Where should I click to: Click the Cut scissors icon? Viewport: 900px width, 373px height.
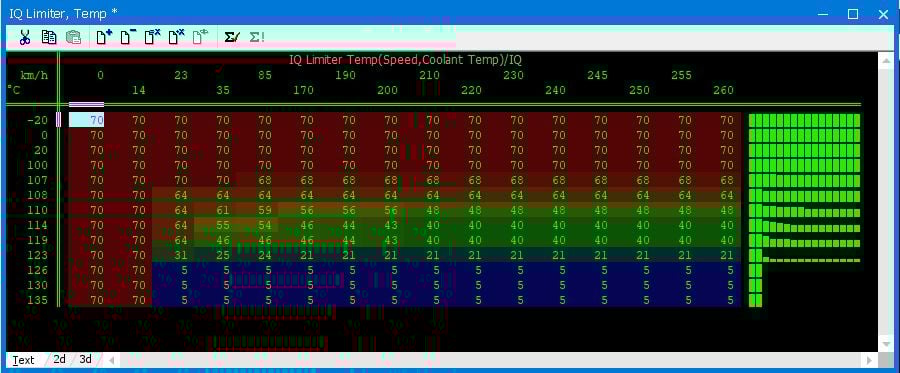click(x=24, y=37)
